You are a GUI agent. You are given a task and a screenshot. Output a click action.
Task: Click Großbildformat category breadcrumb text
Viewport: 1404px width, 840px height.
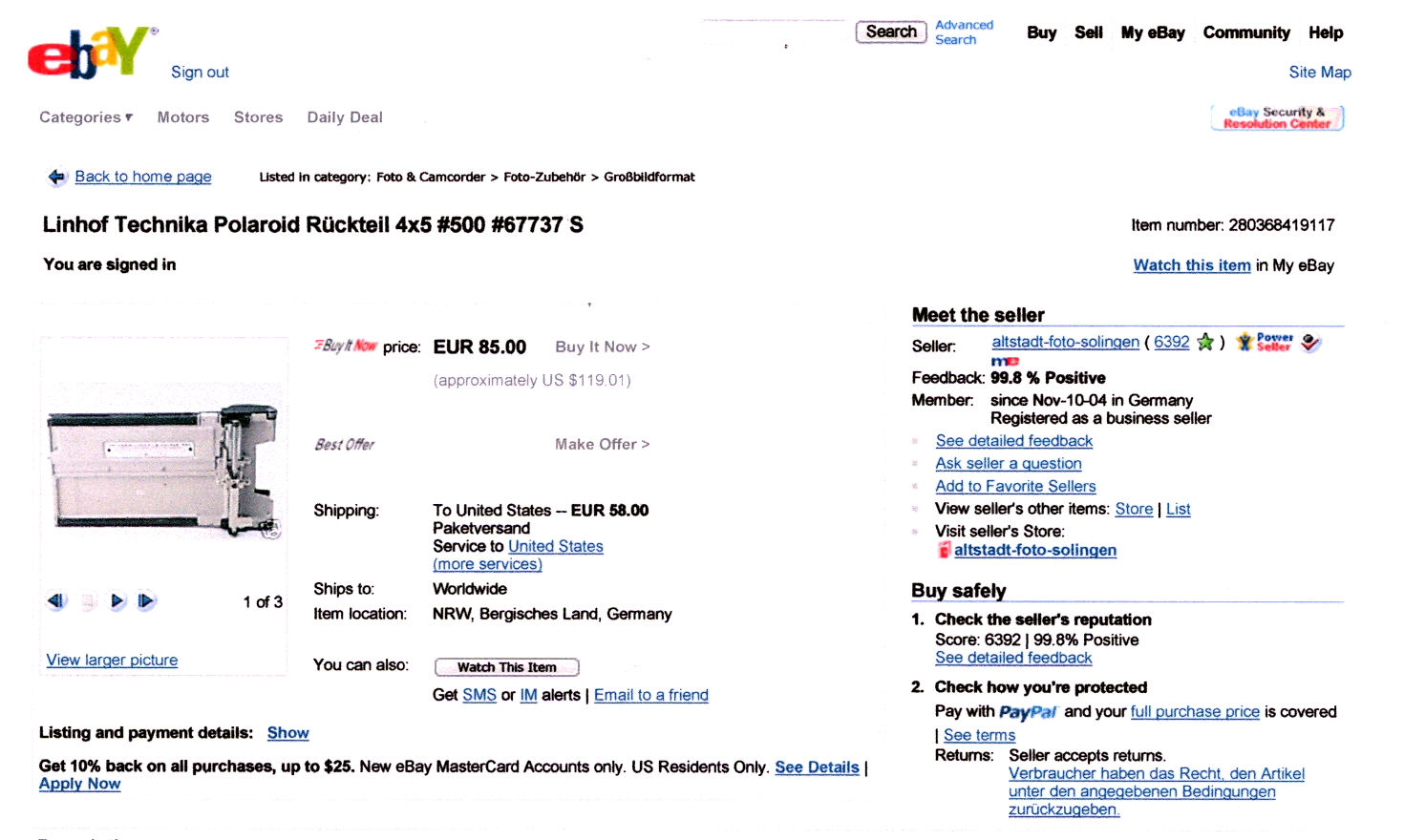pos(649,178)
